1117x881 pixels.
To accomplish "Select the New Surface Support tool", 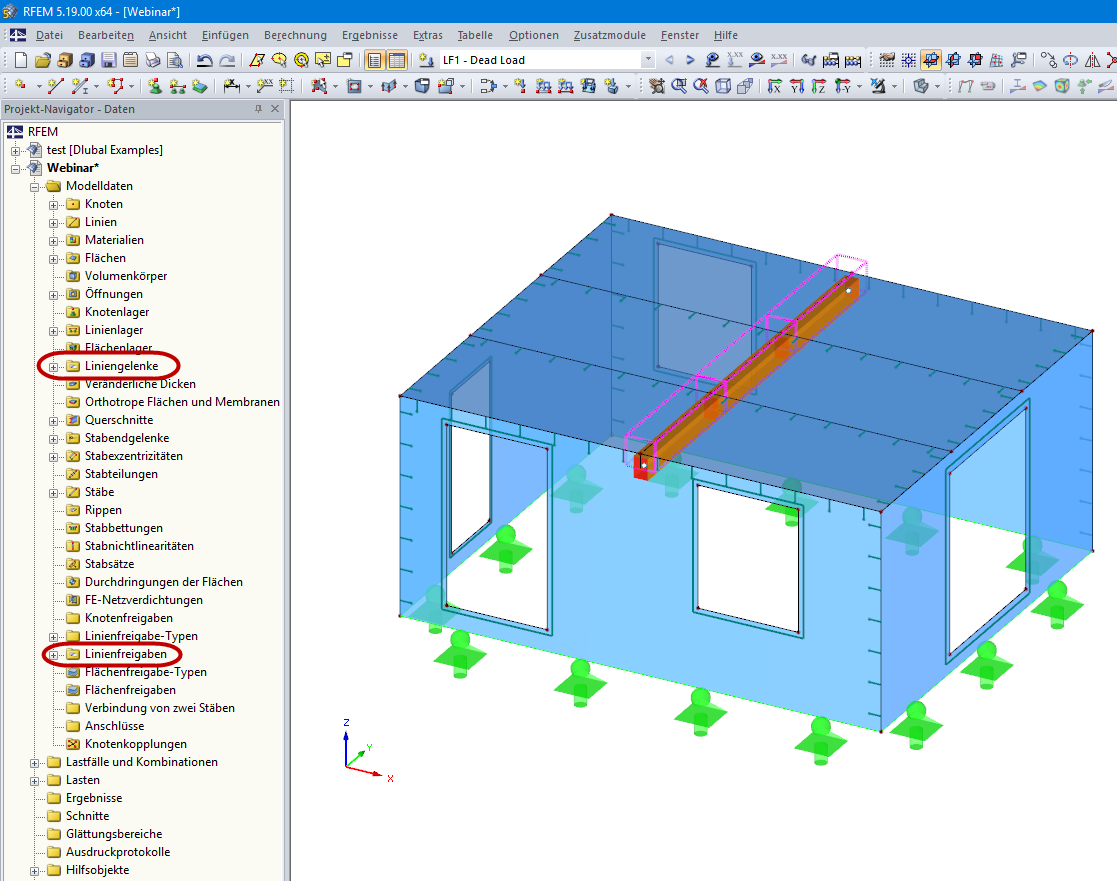I will [199, 86].
